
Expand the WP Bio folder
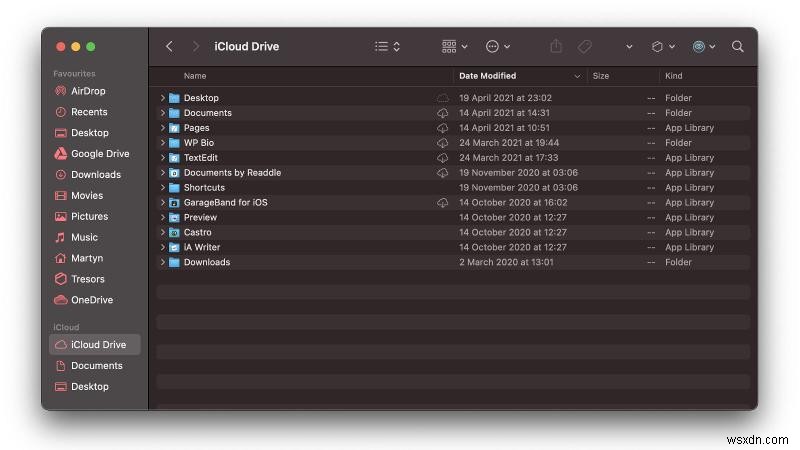click(163, 143)
